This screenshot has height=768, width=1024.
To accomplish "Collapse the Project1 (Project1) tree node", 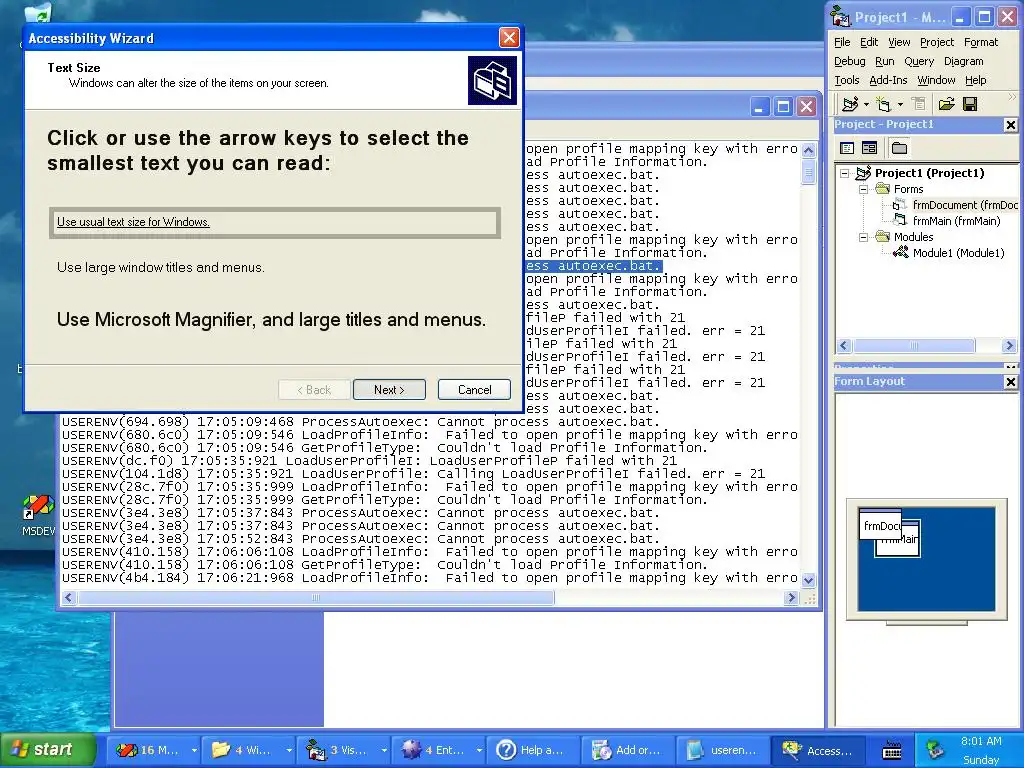I will click(x=844, y=173).
